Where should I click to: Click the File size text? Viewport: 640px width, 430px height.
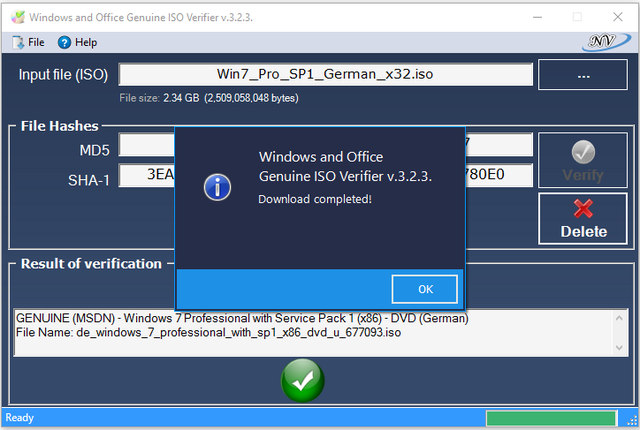tap(209, 98)
